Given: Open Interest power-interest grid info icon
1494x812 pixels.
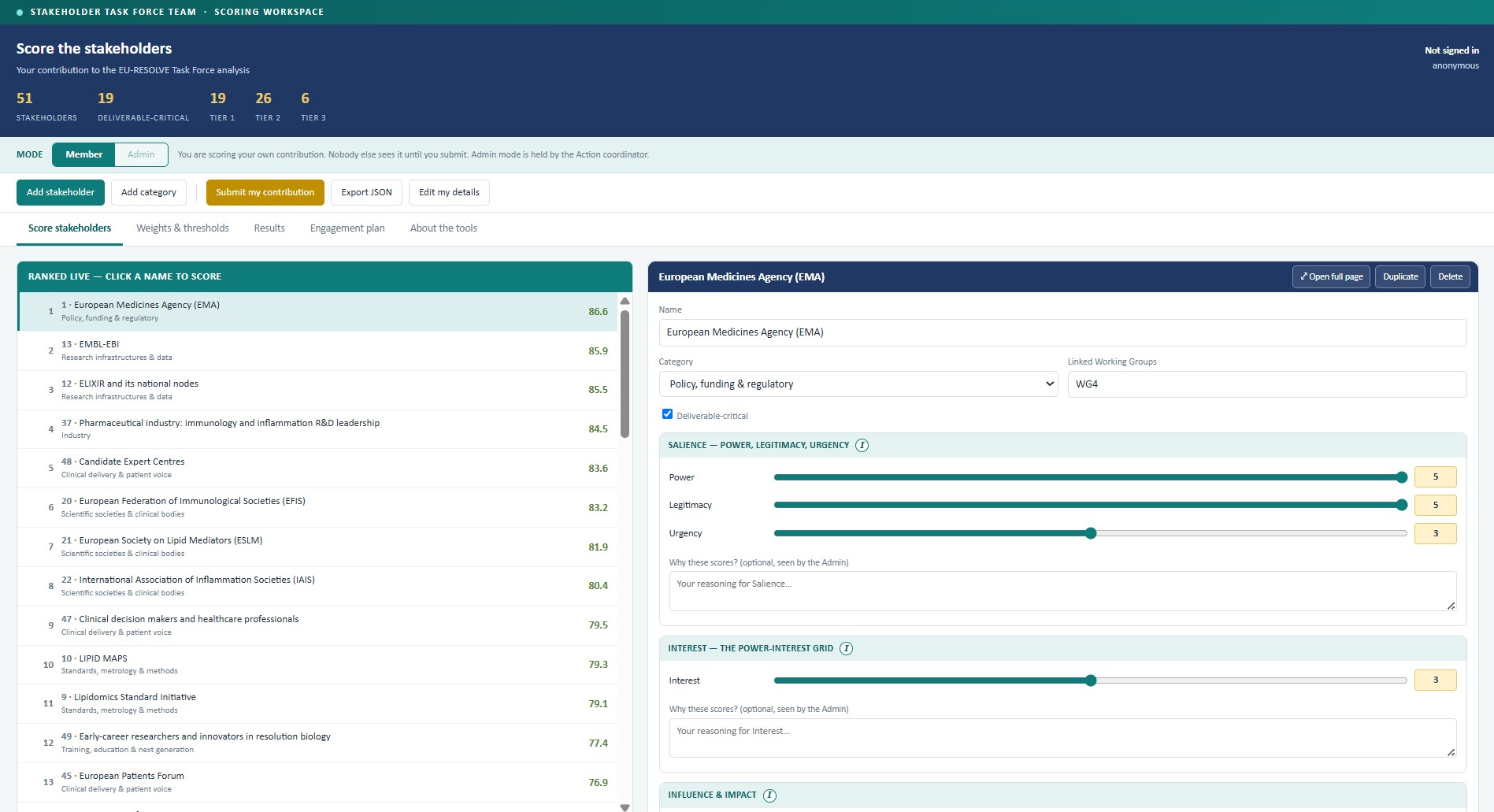Looking at the screenshot, I should coord(846,649).
